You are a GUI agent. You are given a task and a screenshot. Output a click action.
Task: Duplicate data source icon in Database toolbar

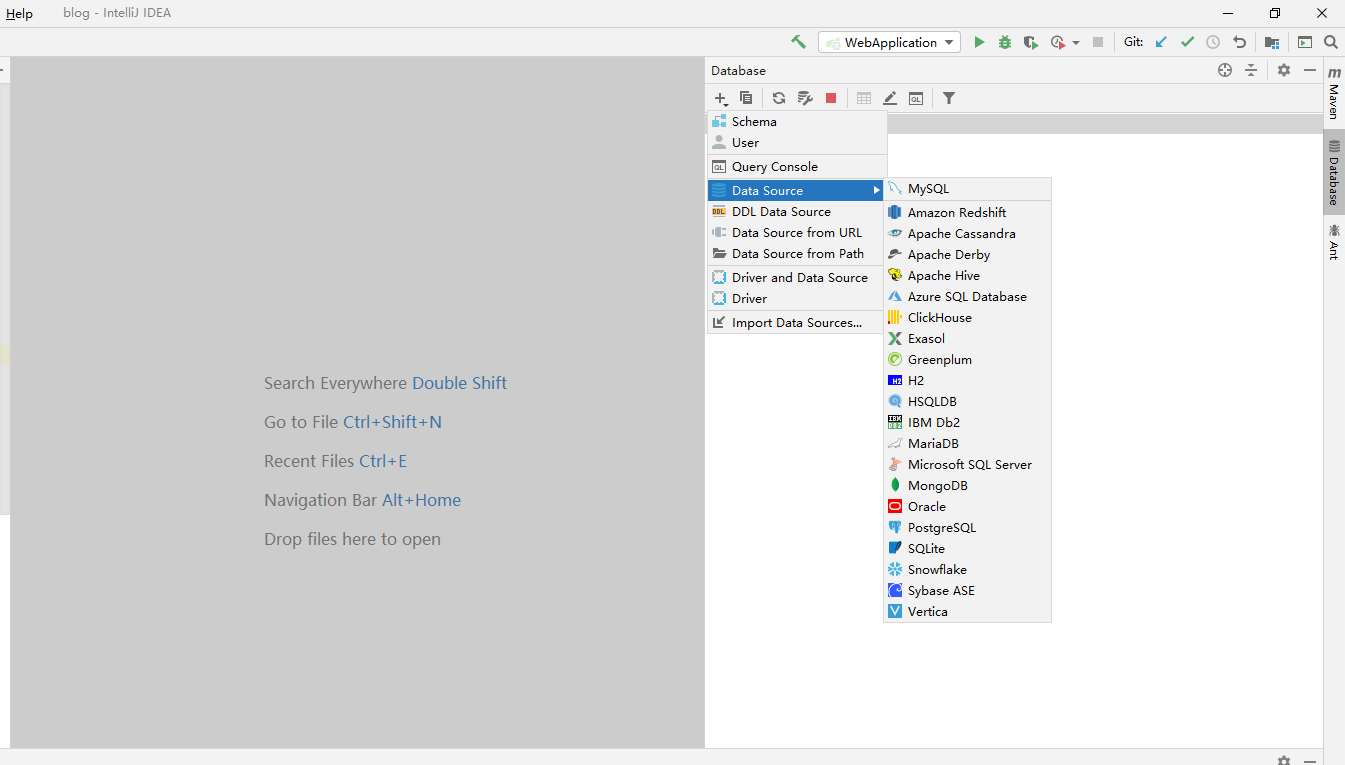[746, 98]
